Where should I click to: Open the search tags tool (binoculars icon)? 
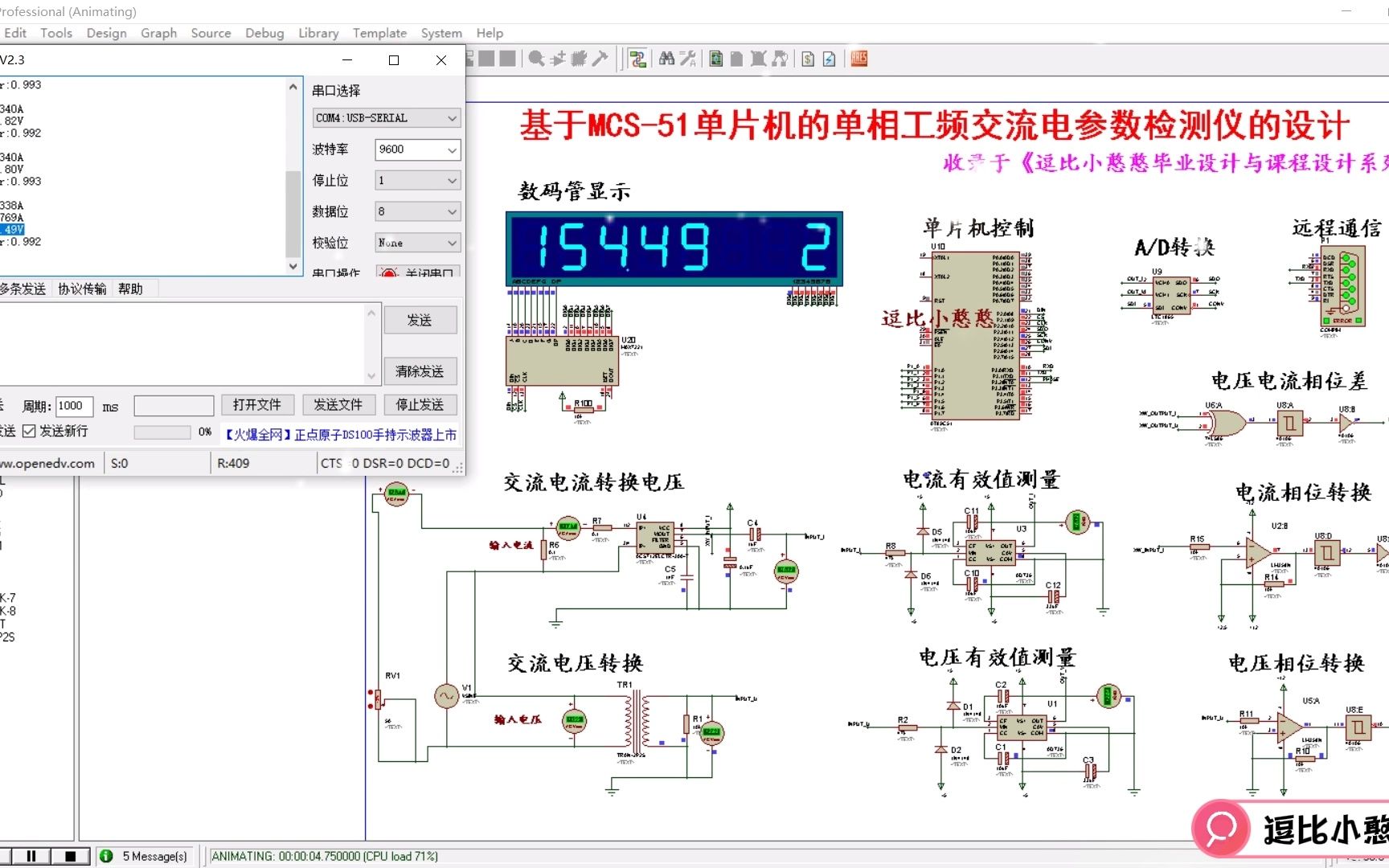pyautogui.click(x=666, y=58)
